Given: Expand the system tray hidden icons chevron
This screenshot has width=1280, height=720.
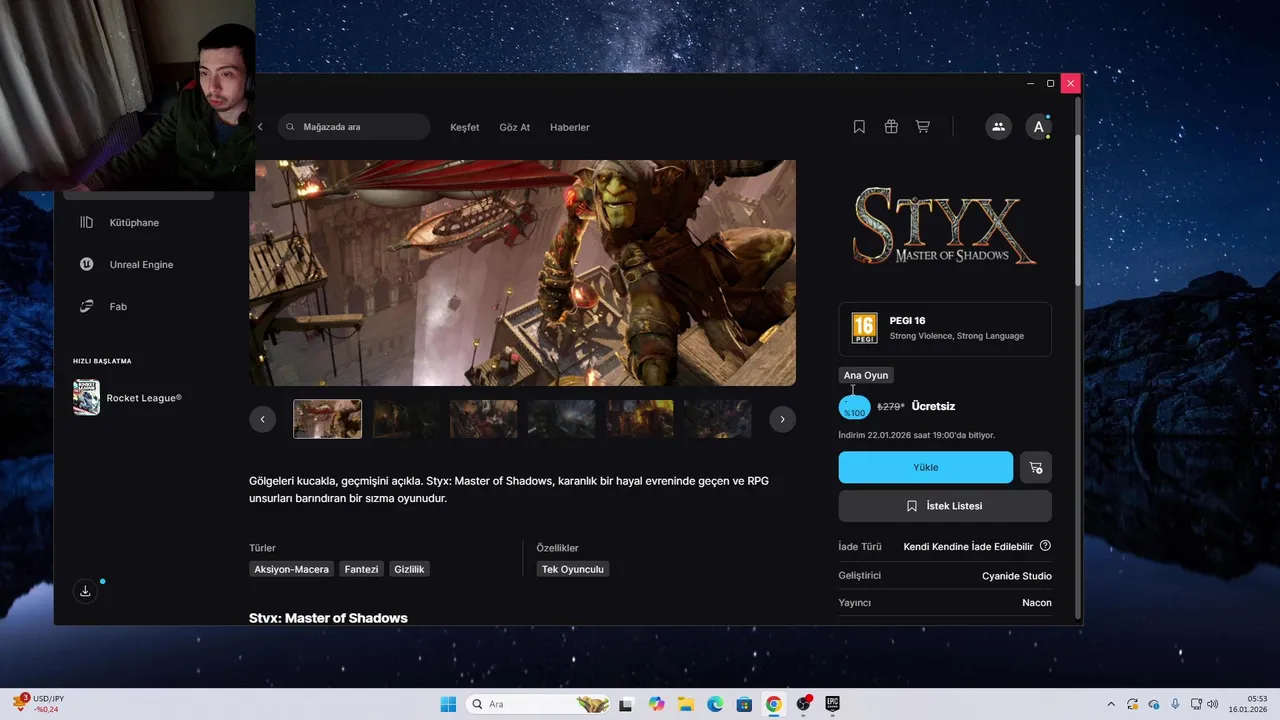Looking at the screenshot, I should (1112, 704).
